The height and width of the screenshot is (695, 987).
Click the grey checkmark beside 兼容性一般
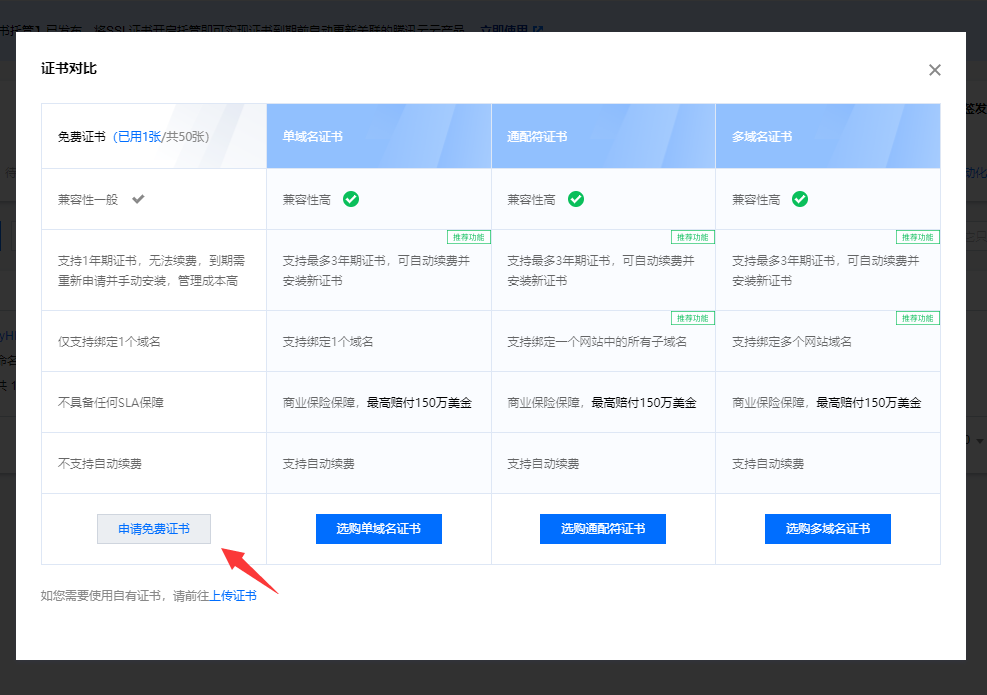point(139,199)
